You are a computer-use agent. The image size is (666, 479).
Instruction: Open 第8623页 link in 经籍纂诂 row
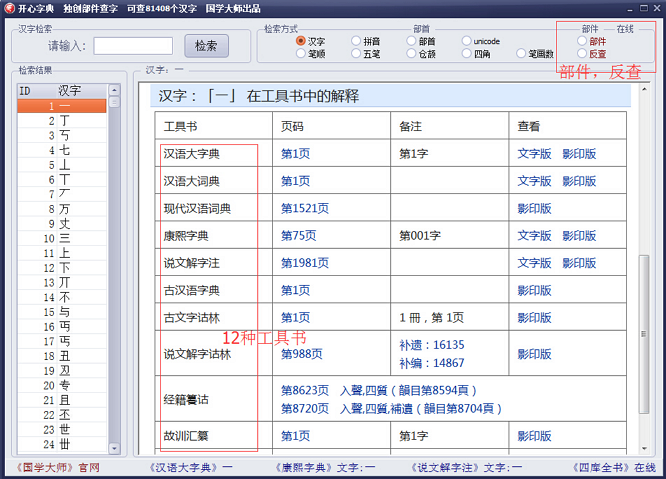point(304,390)
